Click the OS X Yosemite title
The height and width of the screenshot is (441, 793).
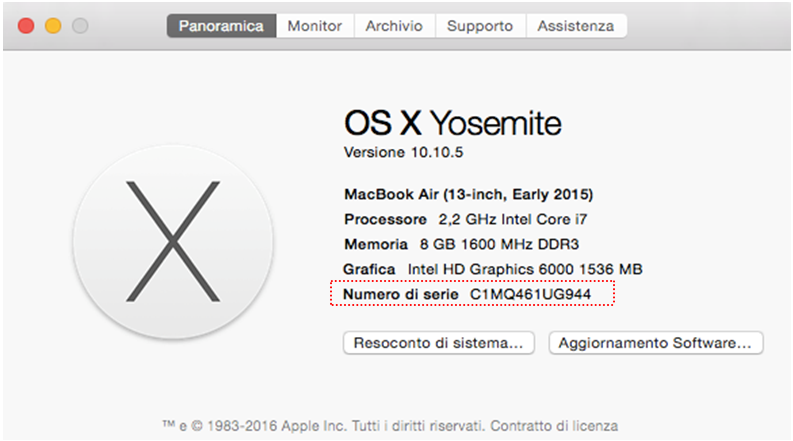pyautogui.click(x=452, y=123)
